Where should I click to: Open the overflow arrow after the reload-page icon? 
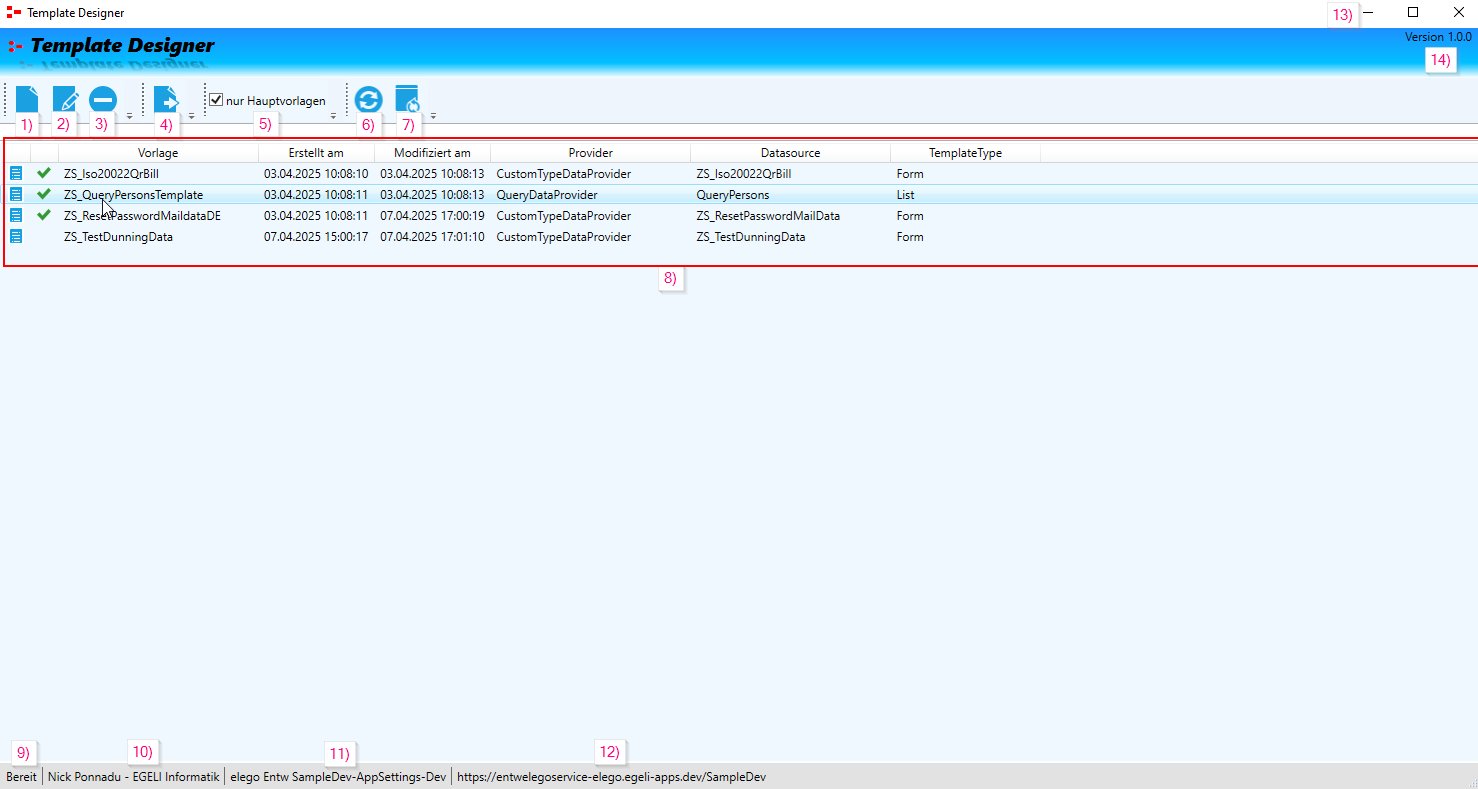click(x=433, y=117)
